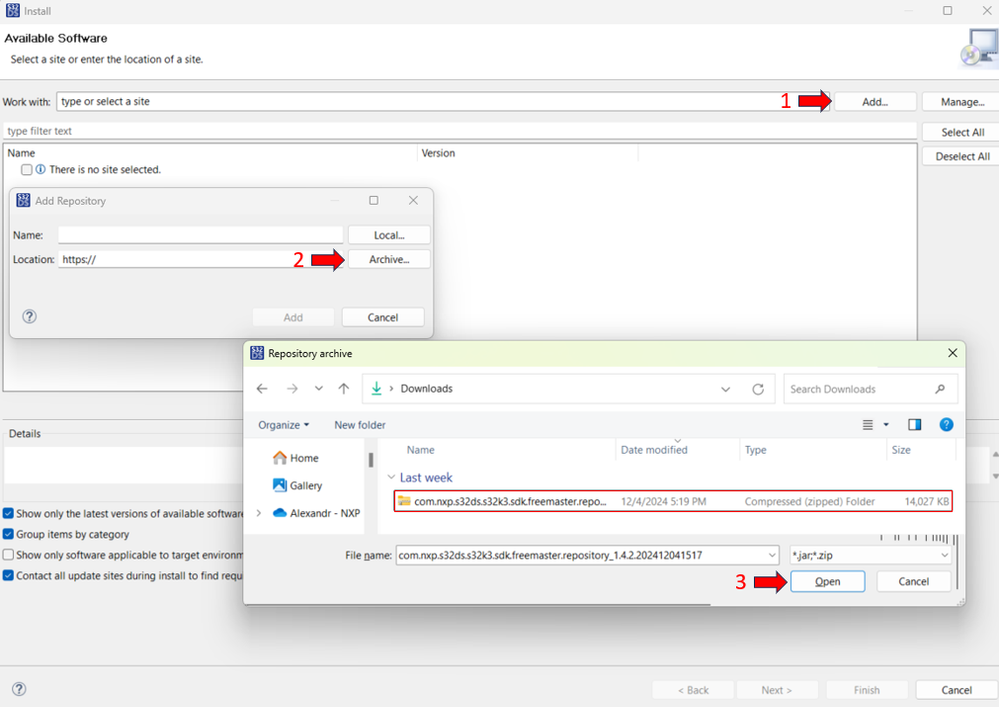Collapse the 'Last week' group

[x=391, y=477]
